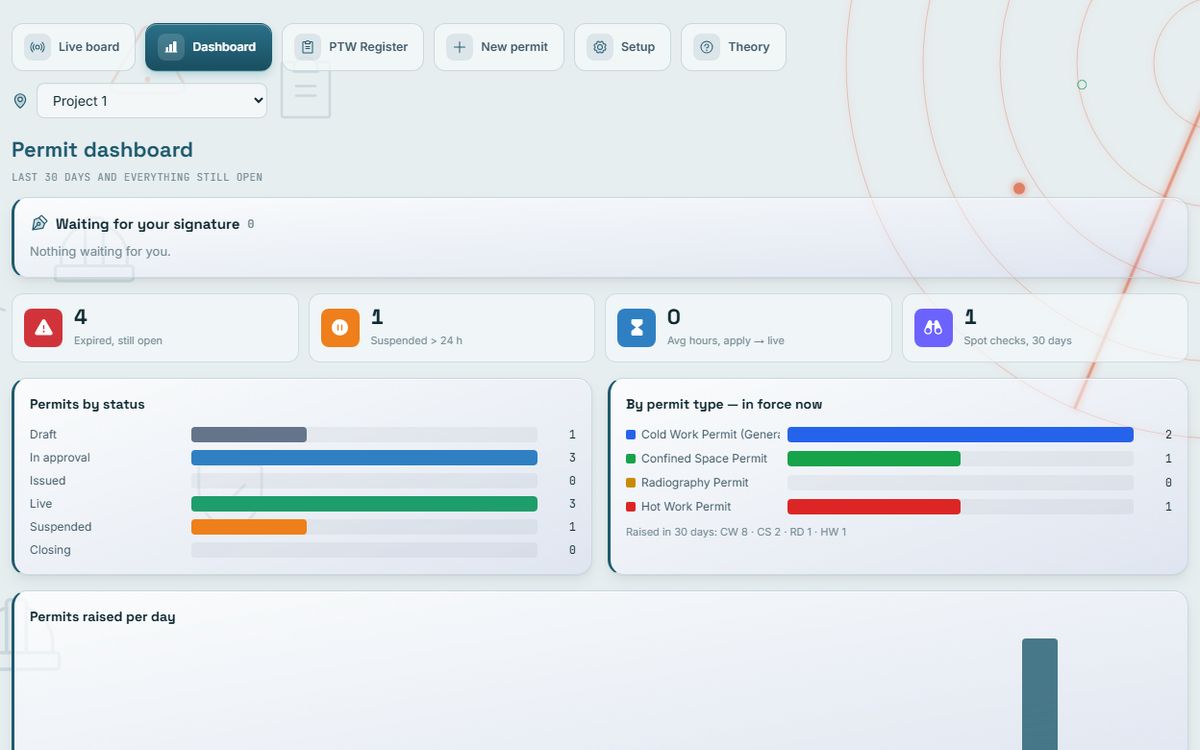Screen dimensions: 1200x750
Task: Click the green Confined Space Permit swatch
Action: 631,459
